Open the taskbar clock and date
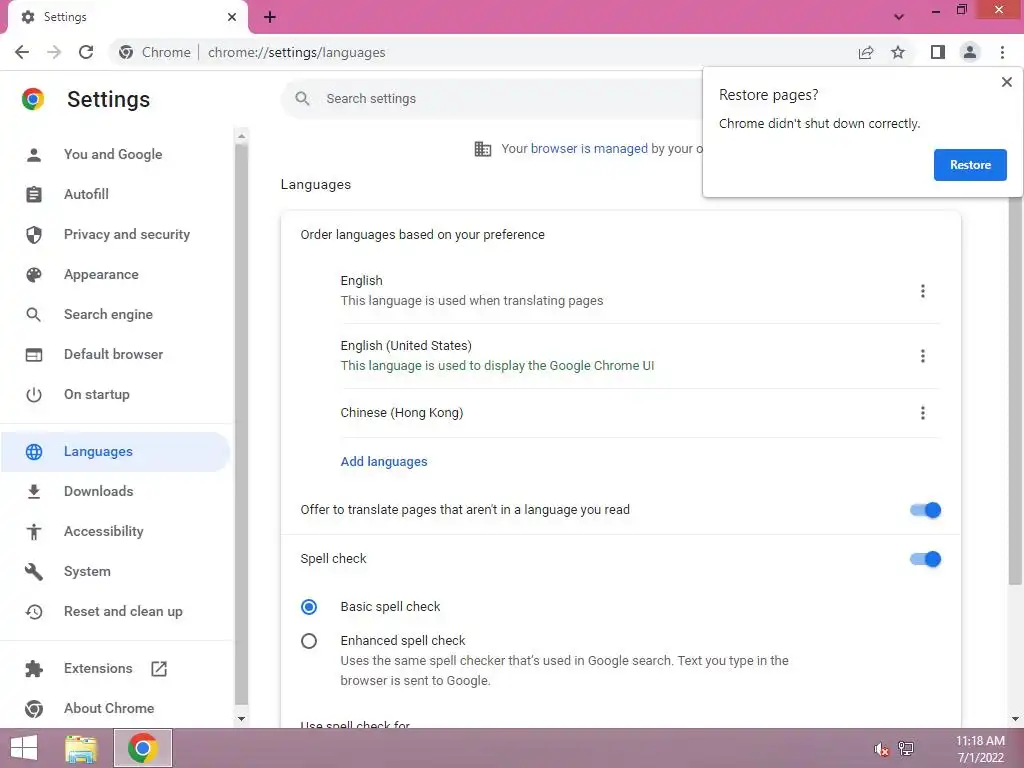This screenshot has width=1024, height=768. (980, 749)
